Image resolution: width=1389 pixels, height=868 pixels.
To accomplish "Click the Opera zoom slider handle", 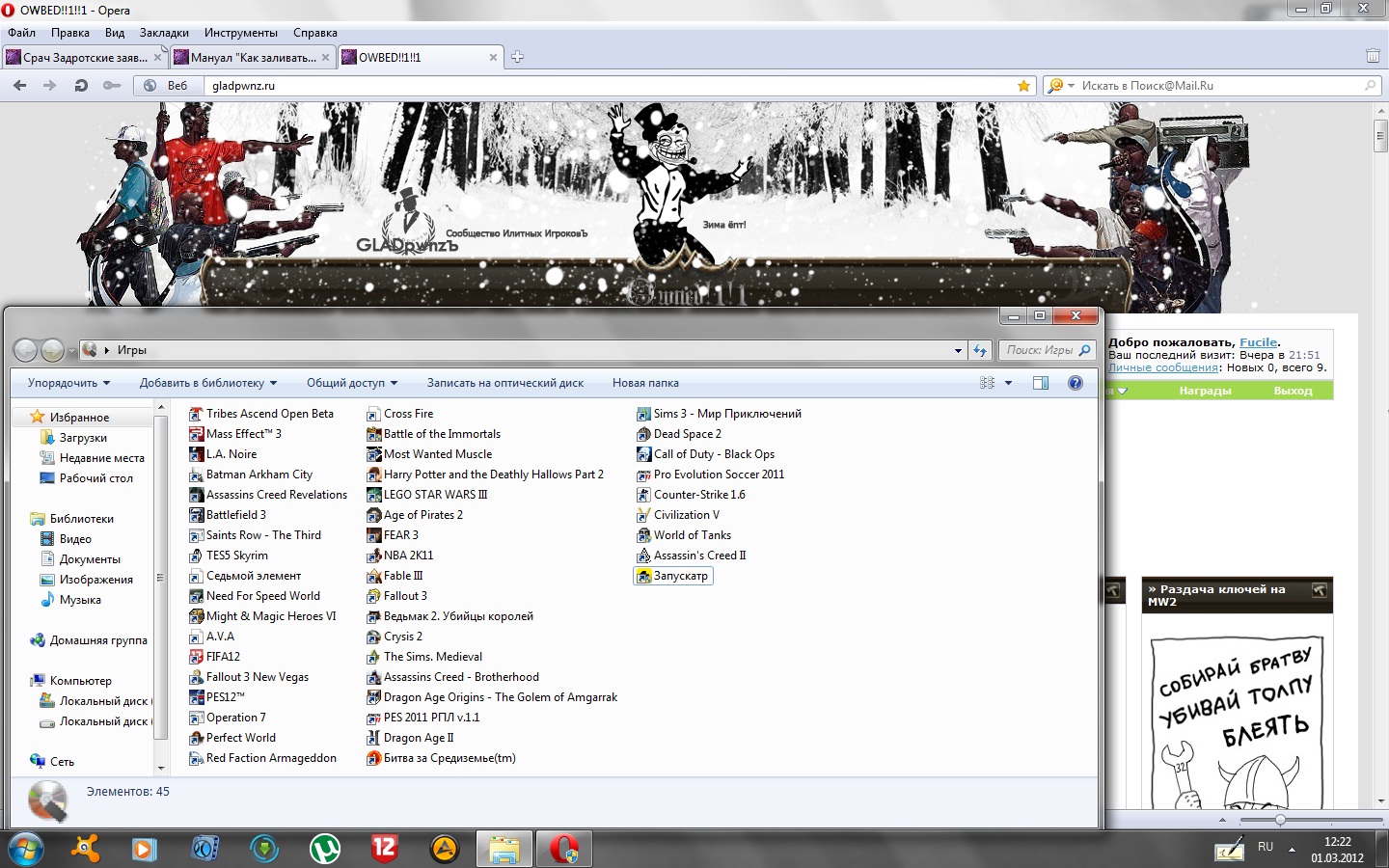I will pyautogui.click(x=1280, y=820).
